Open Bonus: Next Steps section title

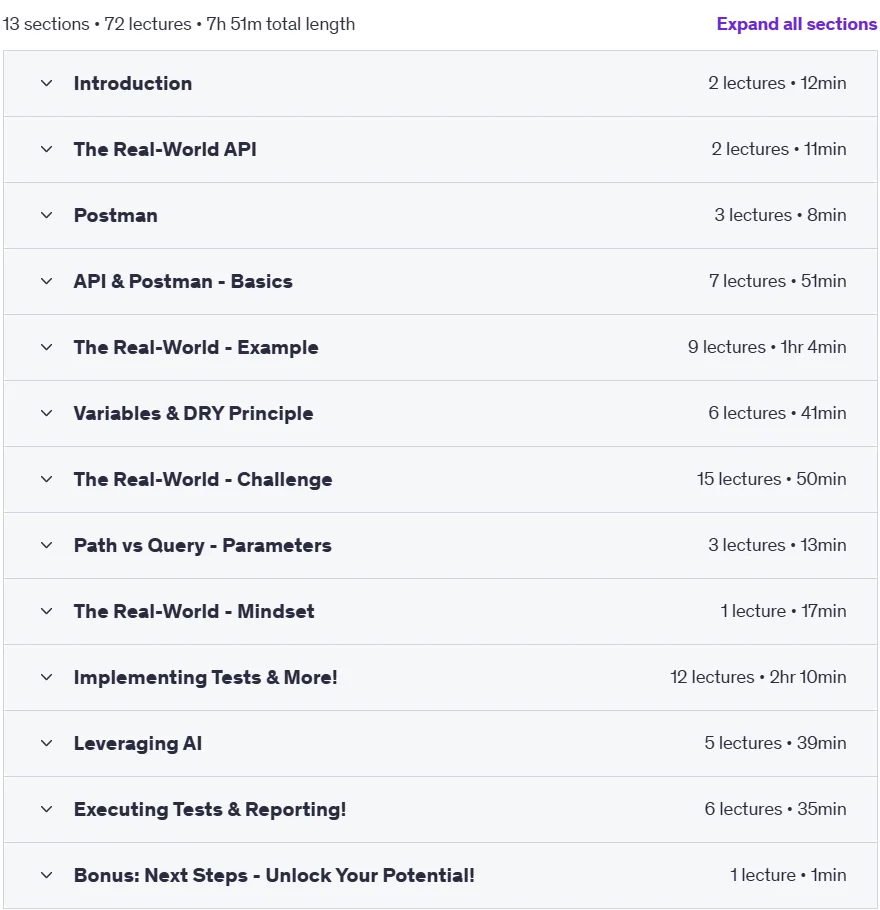[x=274, y=875]
